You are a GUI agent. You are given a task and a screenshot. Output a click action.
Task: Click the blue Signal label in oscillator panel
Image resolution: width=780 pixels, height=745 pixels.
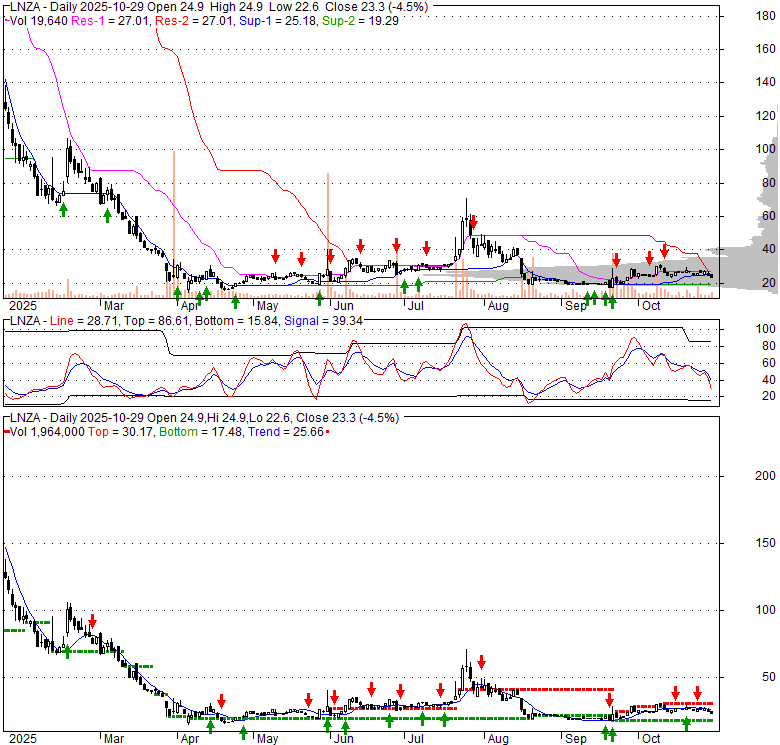[x=300, y=321]
